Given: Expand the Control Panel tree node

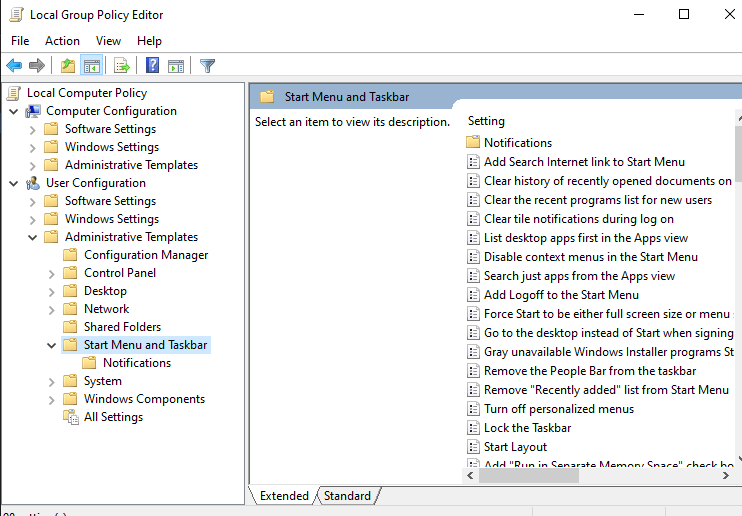Looking at the screenshot, I should pos(52,274).
